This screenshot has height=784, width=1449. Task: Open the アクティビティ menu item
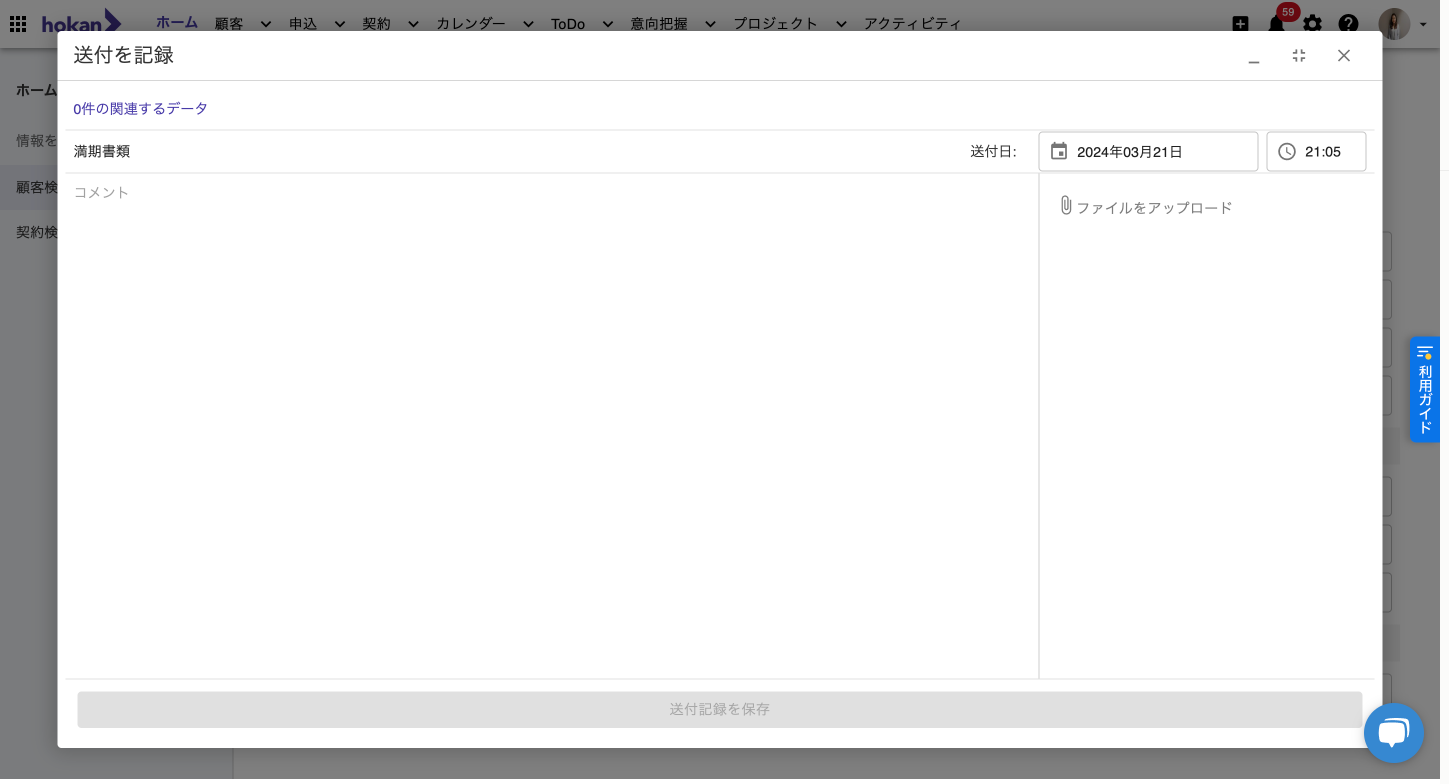pos(912,24)
